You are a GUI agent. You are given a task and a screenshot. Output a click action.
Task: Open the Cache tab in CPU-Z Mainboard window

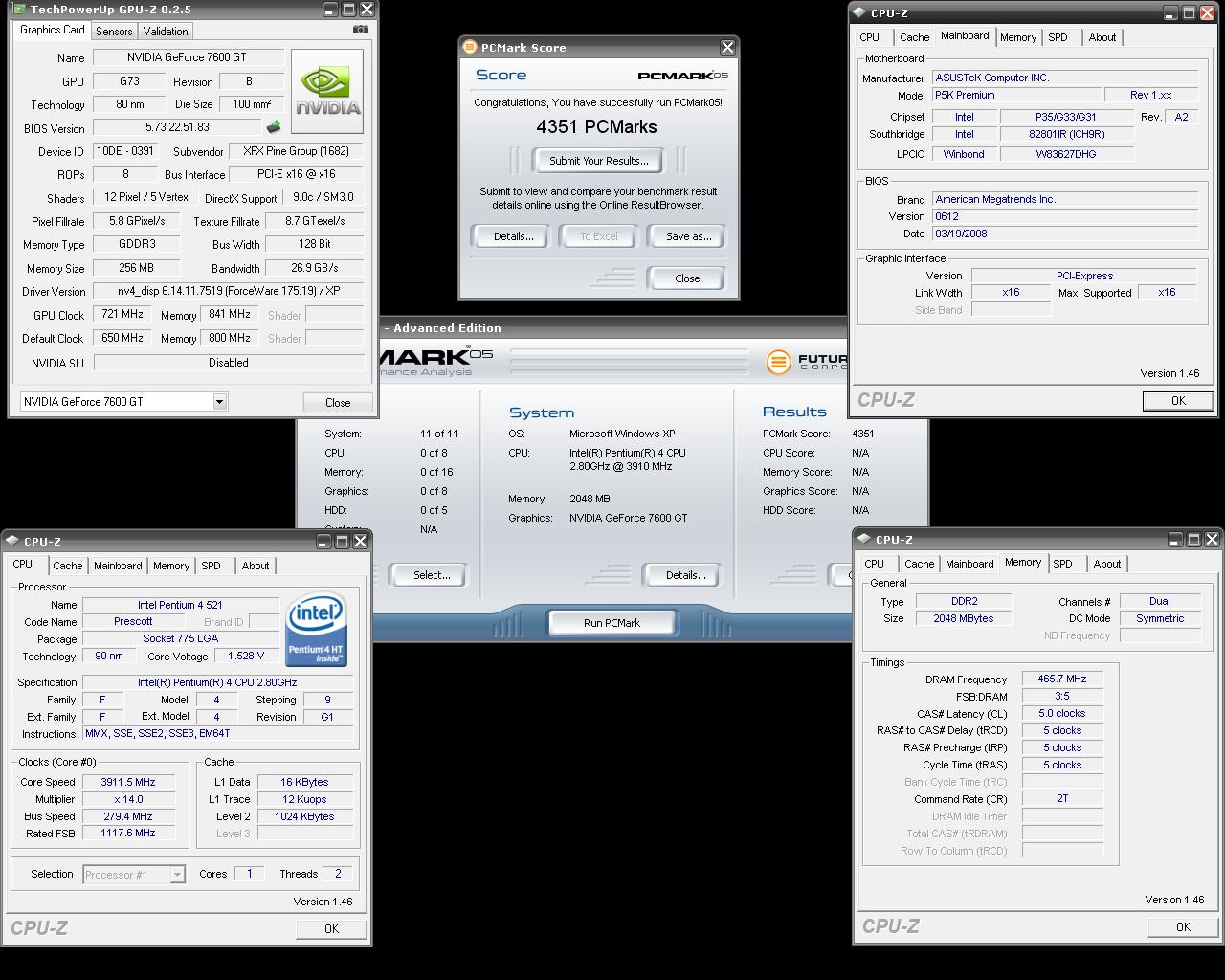tap(914, 37)
